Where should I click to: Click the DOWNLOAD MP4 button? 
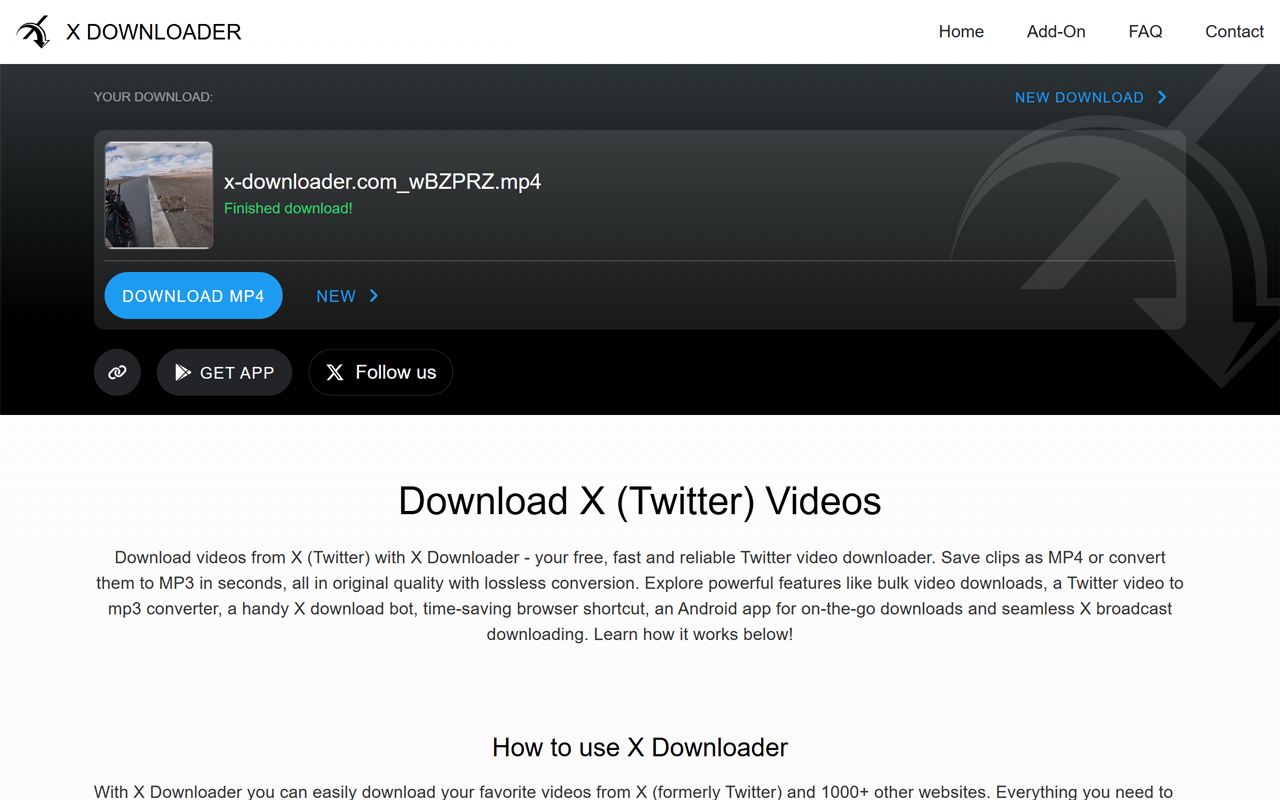click(x=193, y=296)
